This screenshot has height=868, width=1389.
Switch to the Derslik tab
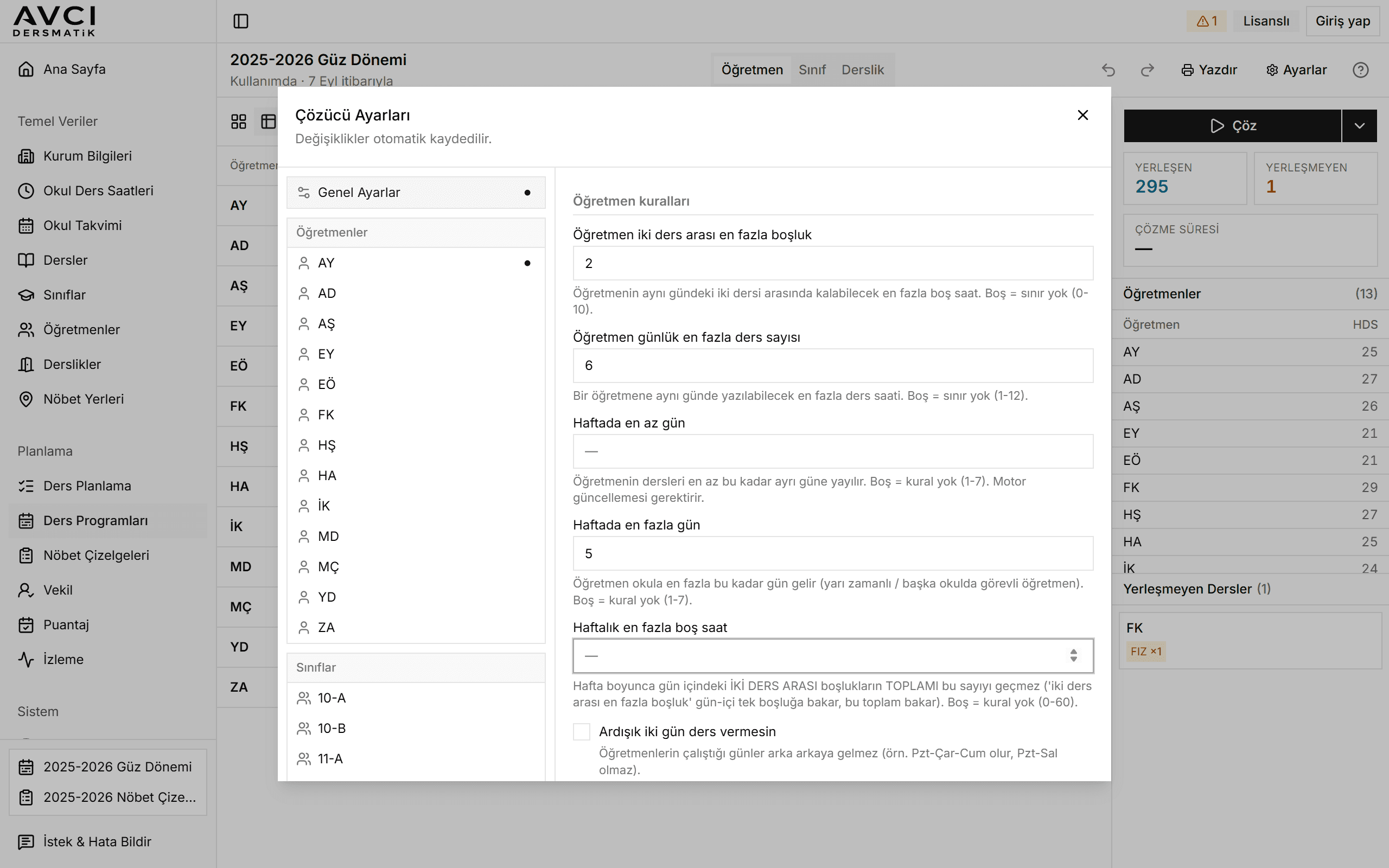coord(863,70)
